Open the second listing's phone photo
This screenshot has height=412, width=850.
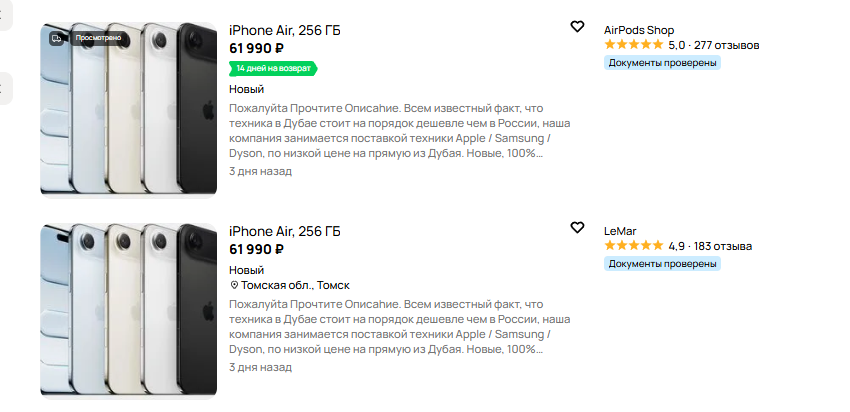pos(128,310)
